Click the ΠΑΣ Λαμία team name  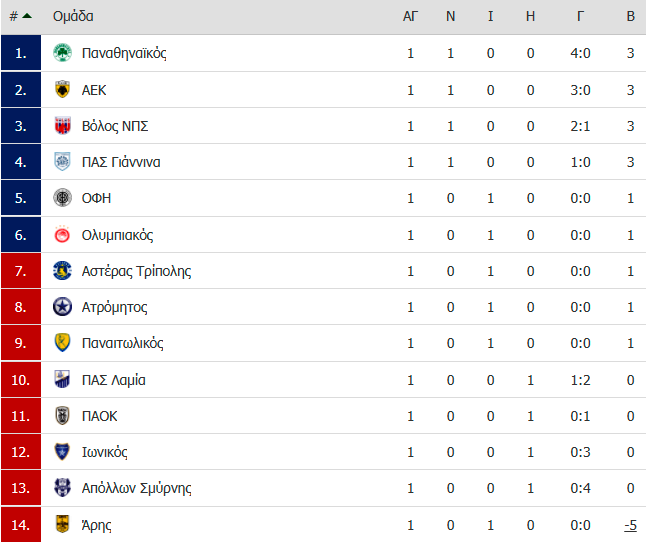113,380
